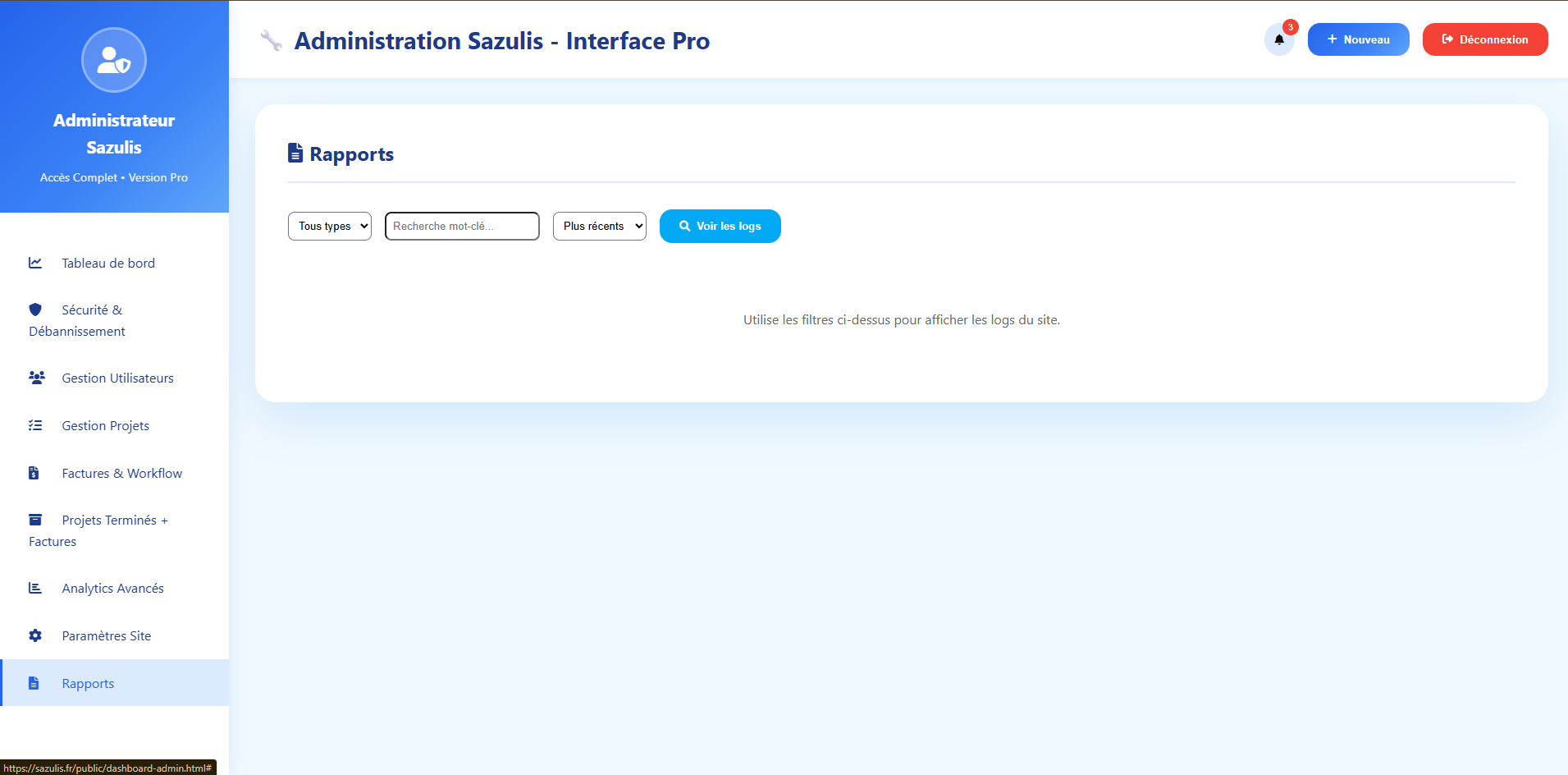Click the notification bell icon

(x=1278, y=39)
